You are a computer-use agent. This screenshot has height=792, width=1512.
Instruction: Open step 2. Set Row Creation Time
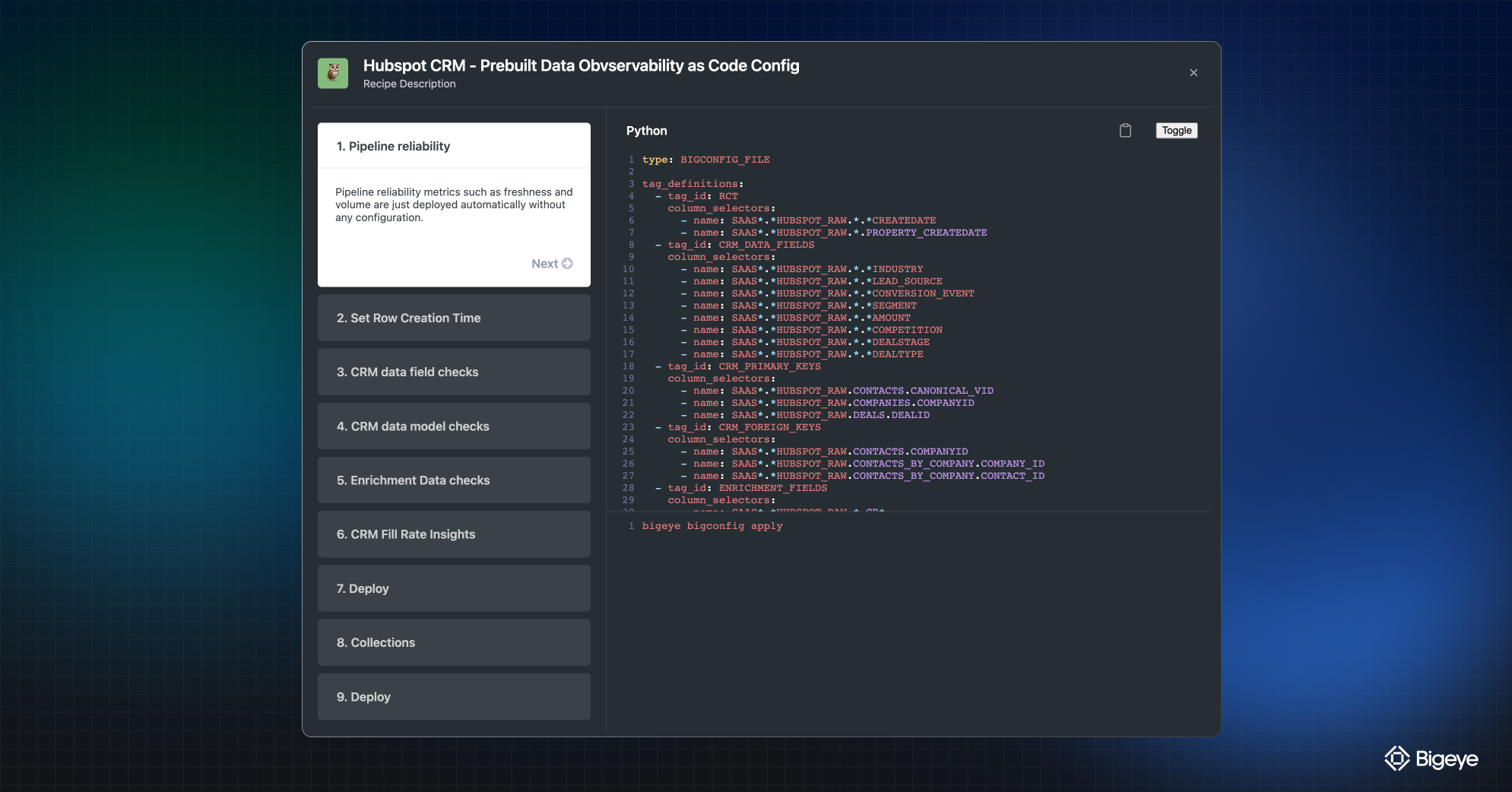coord(454,318)
